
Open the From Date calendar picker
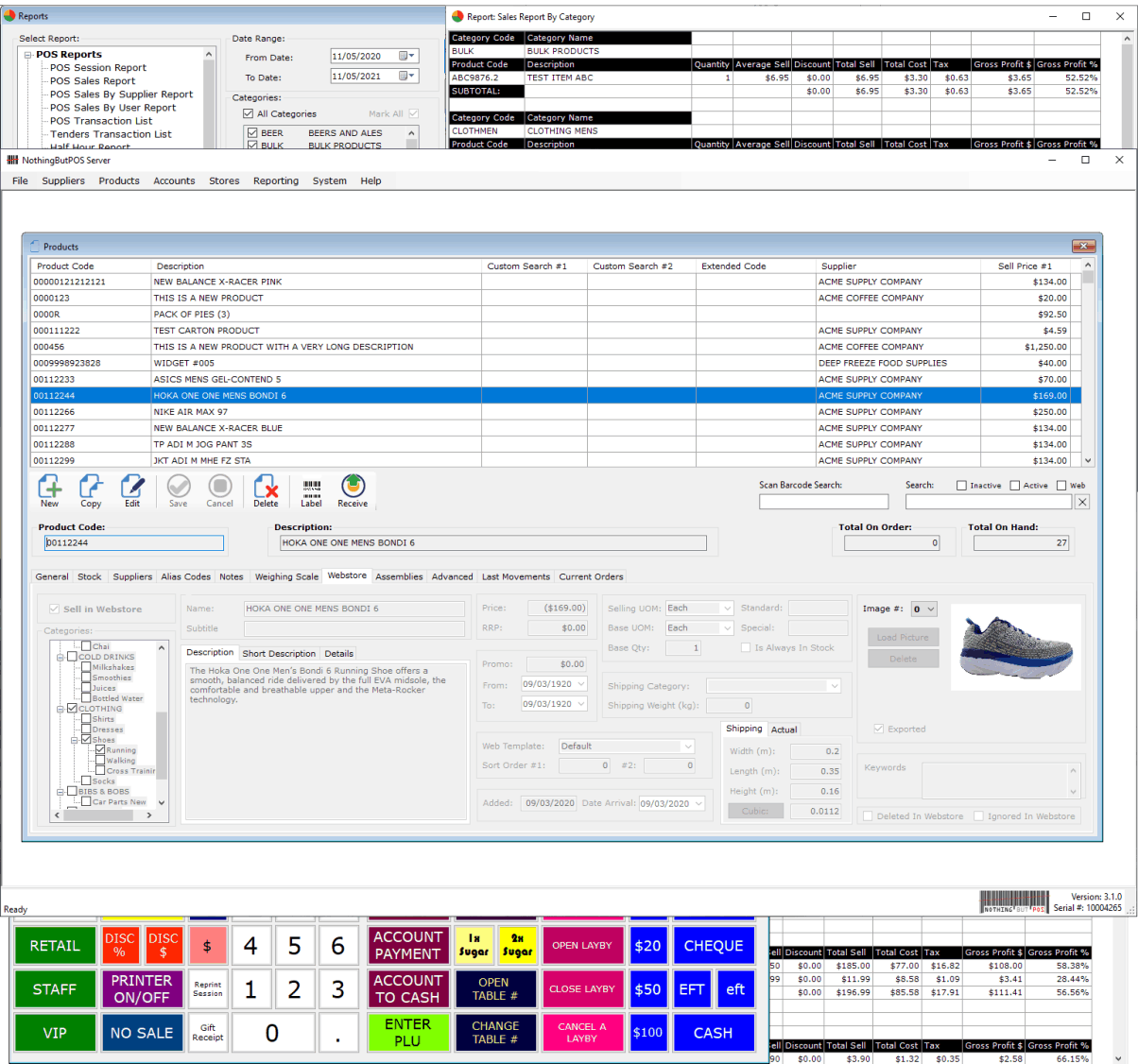[407, 57]
